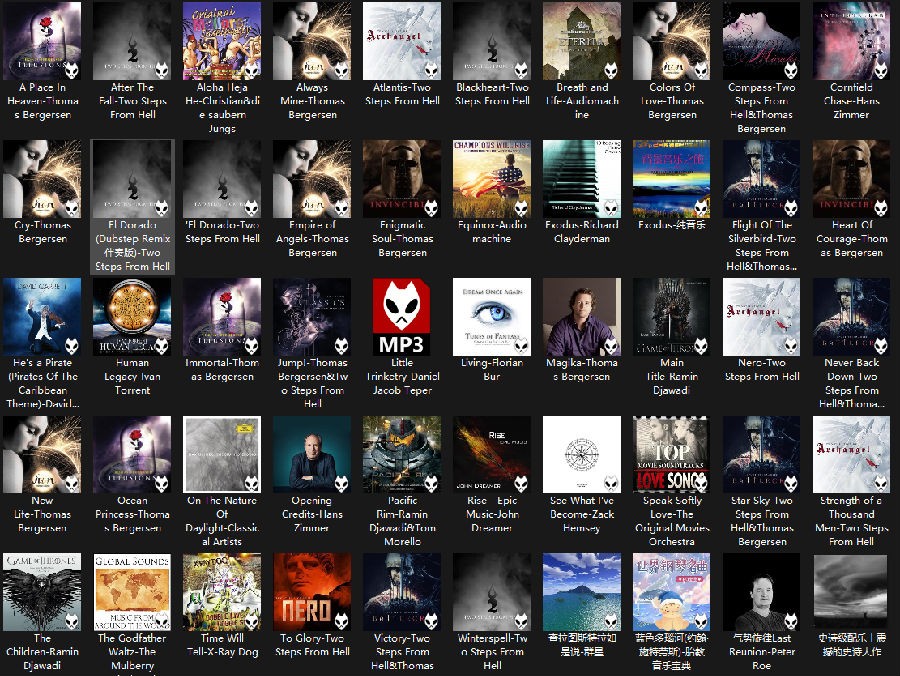Select Exodus-纯音乐 file icon

672,179
